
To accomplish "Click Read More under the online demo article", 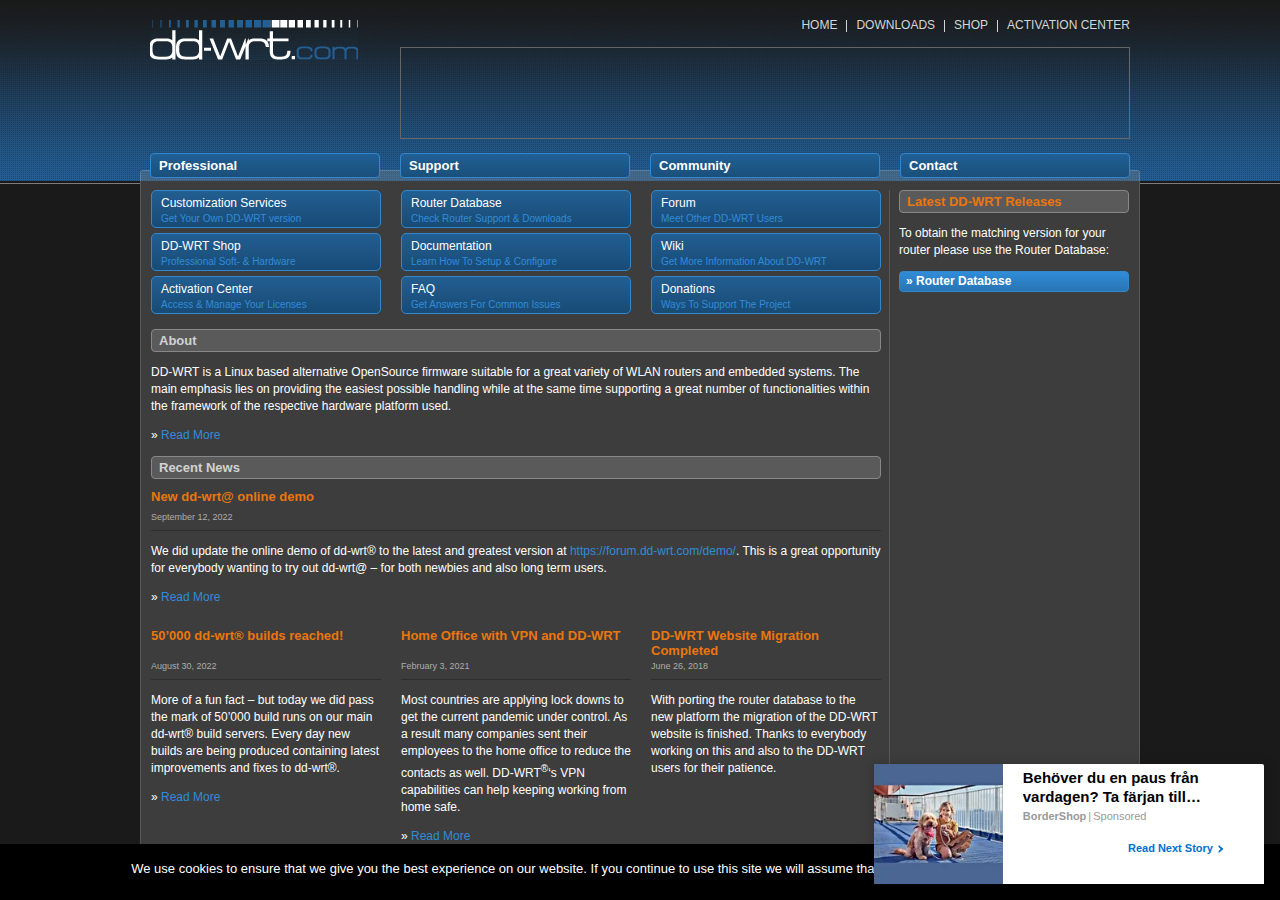I will [x=190, y=597].
